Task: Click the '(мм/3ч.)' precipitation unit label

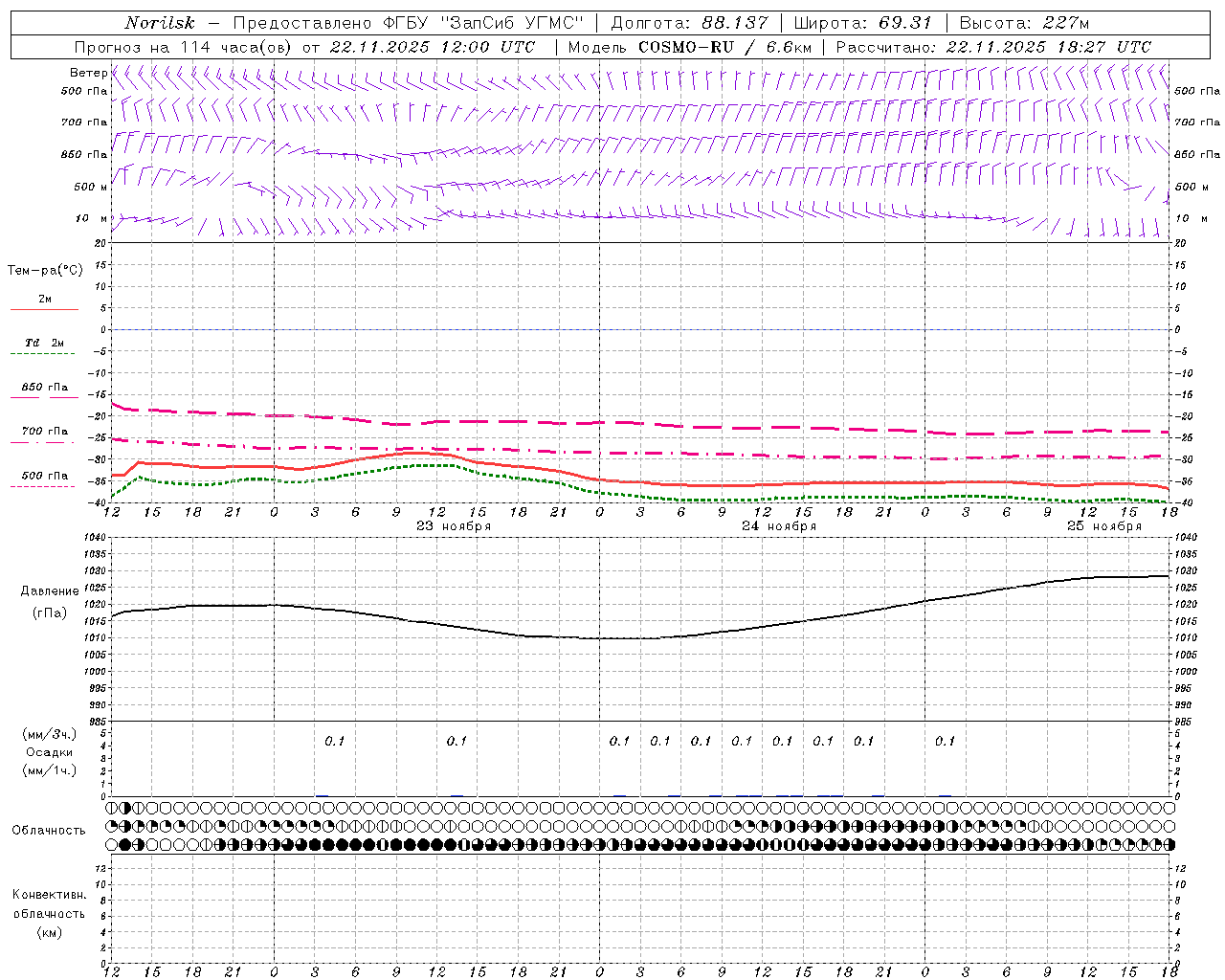Action: tap(50, 734)
